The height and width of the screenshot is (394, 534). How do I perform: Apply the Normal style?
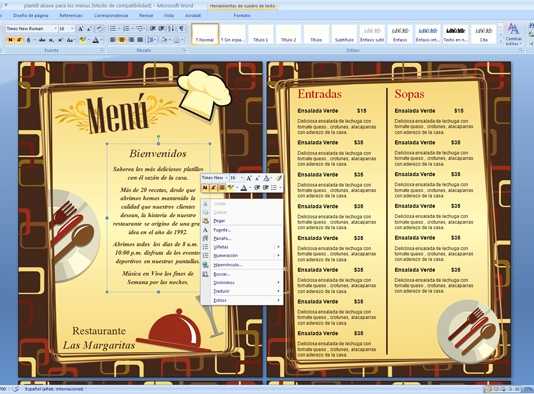point(205,33)
